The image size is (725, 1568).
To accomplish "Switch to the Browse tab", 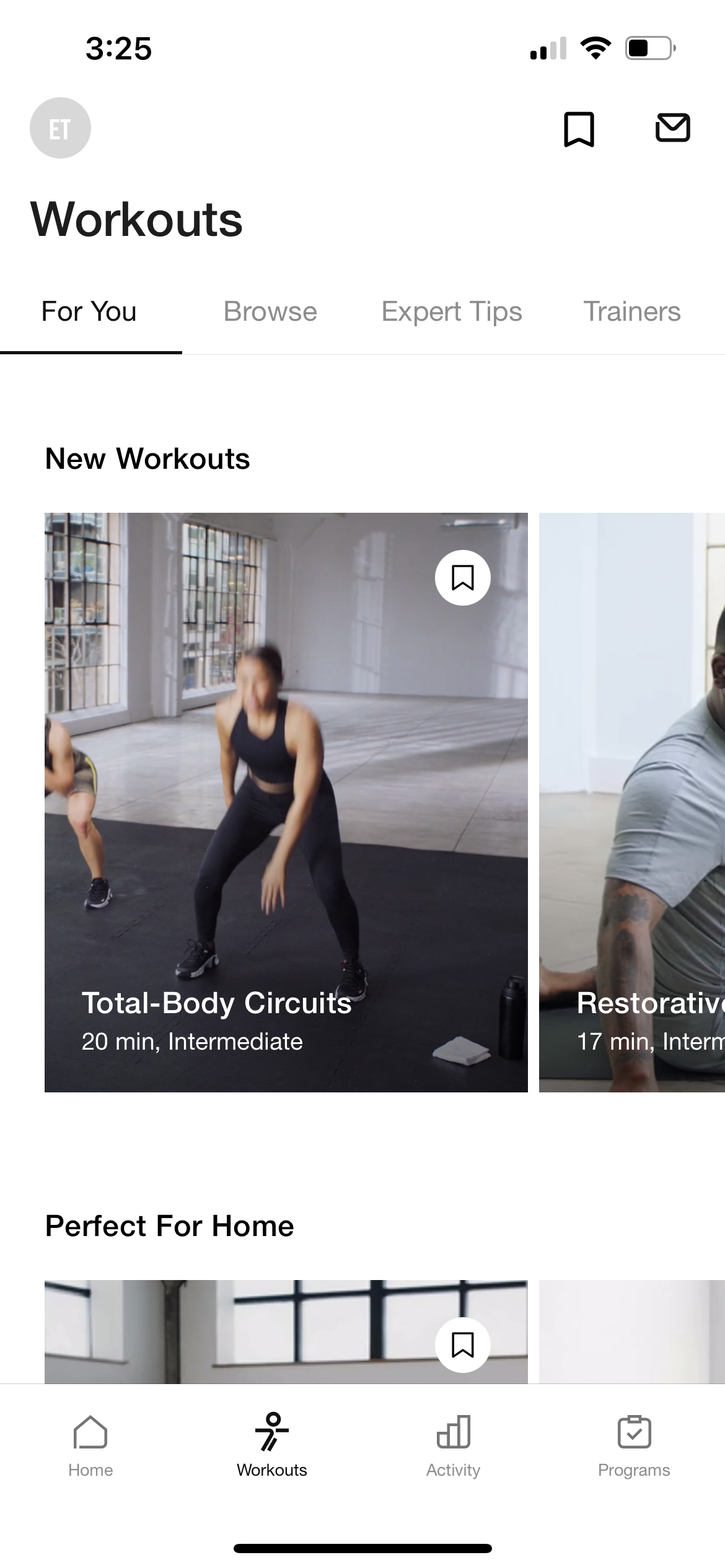I will 270,311.
